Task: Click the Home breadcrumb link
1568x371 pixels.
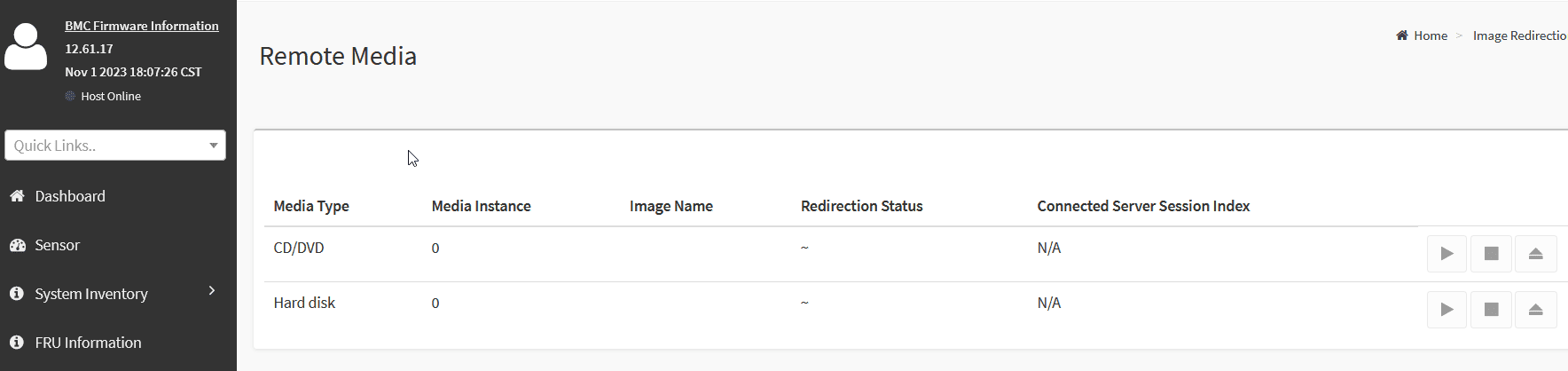Action: (1430, 36)
